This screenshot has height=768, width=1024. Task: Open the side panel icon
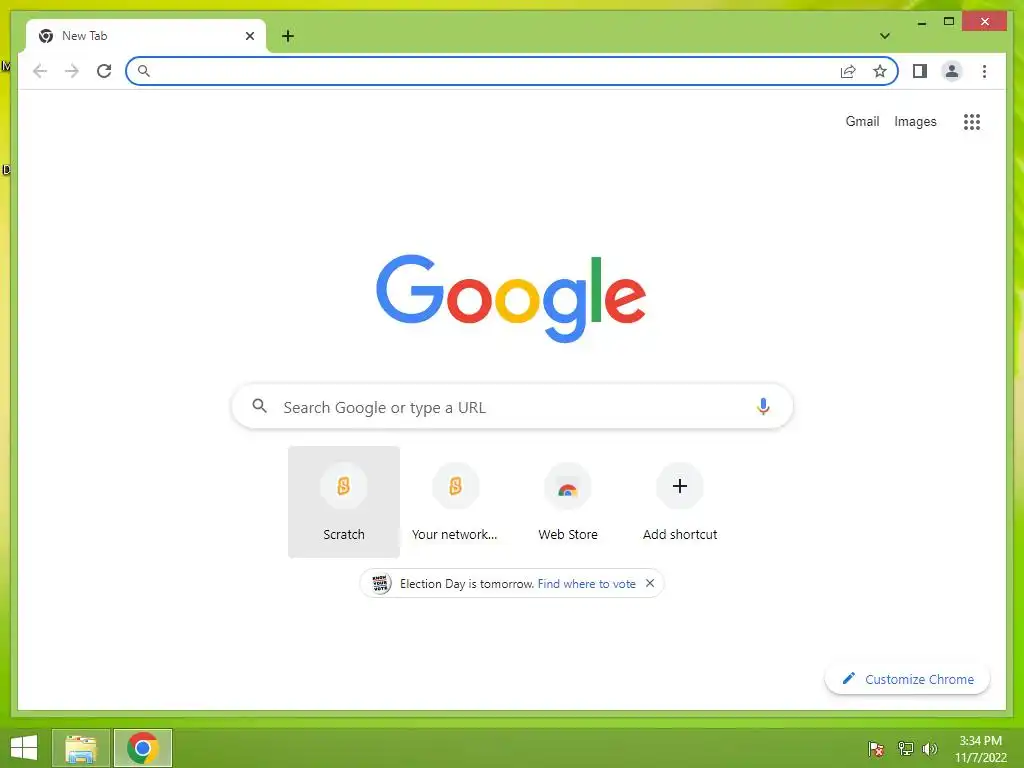coord(920,71)
